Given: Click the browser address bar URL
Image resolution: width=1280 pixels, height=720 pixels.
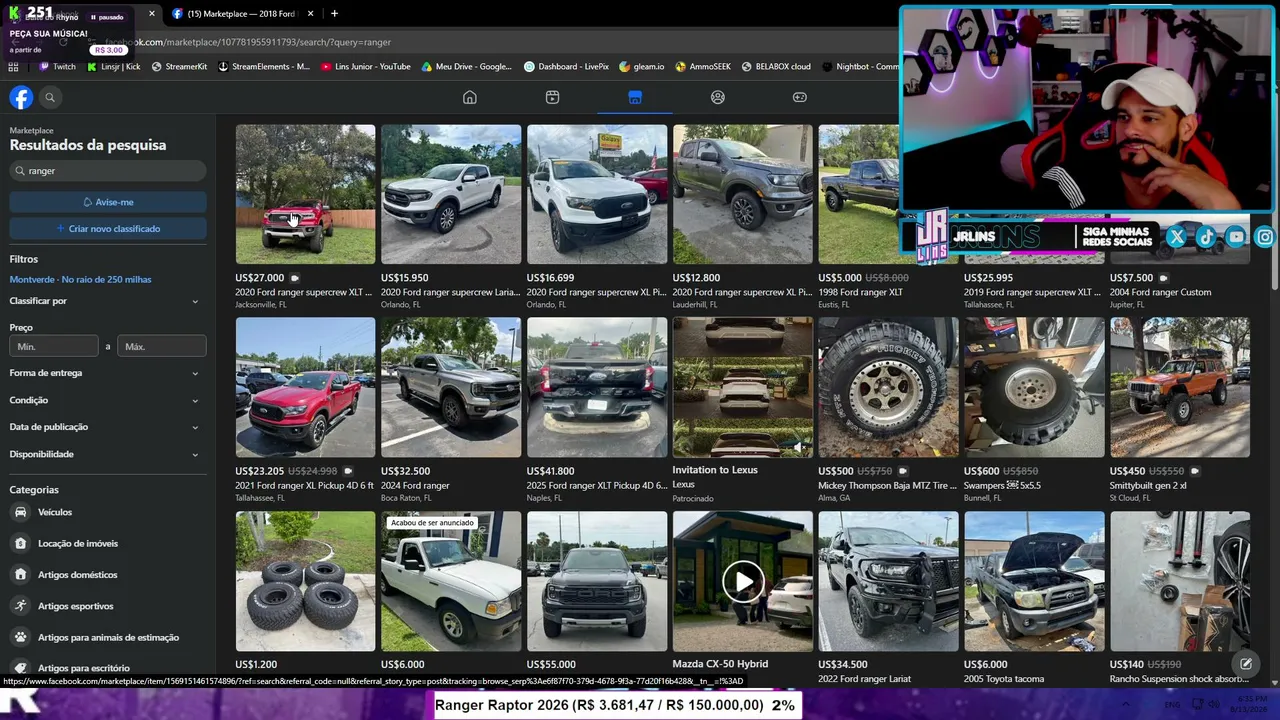Looking at the screenshot, I should click(x=248, y=42).
